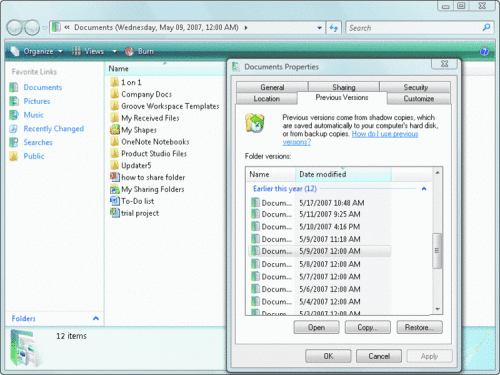Click the Refresh icon beside address bar
Viewport: 500px width, 375px height.
(x=334, y=28)
